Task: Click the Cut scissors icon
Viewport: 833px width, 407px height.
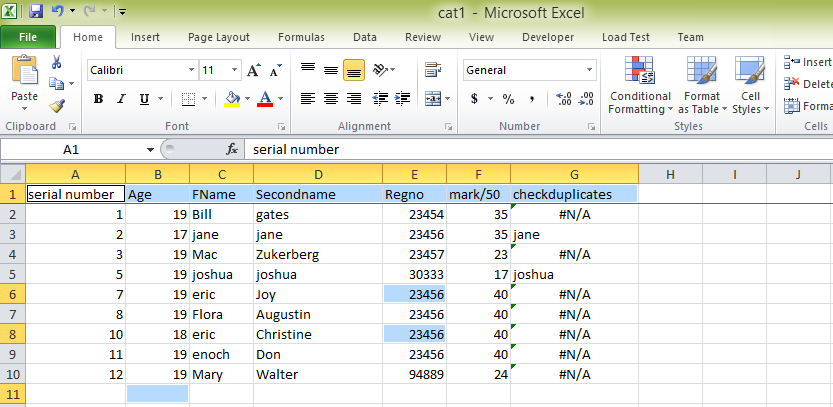Action: click(56, 63)
